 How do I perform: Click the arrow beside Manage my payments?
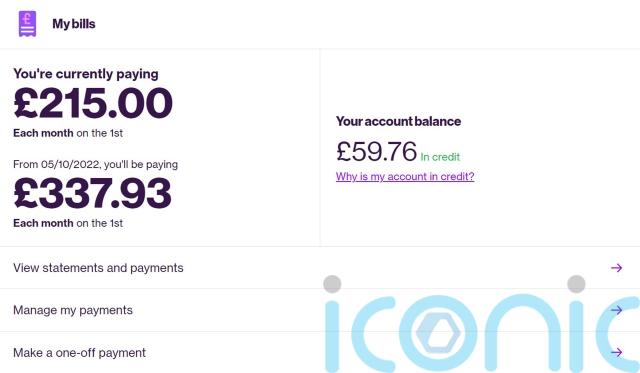[x=616, y=310]
